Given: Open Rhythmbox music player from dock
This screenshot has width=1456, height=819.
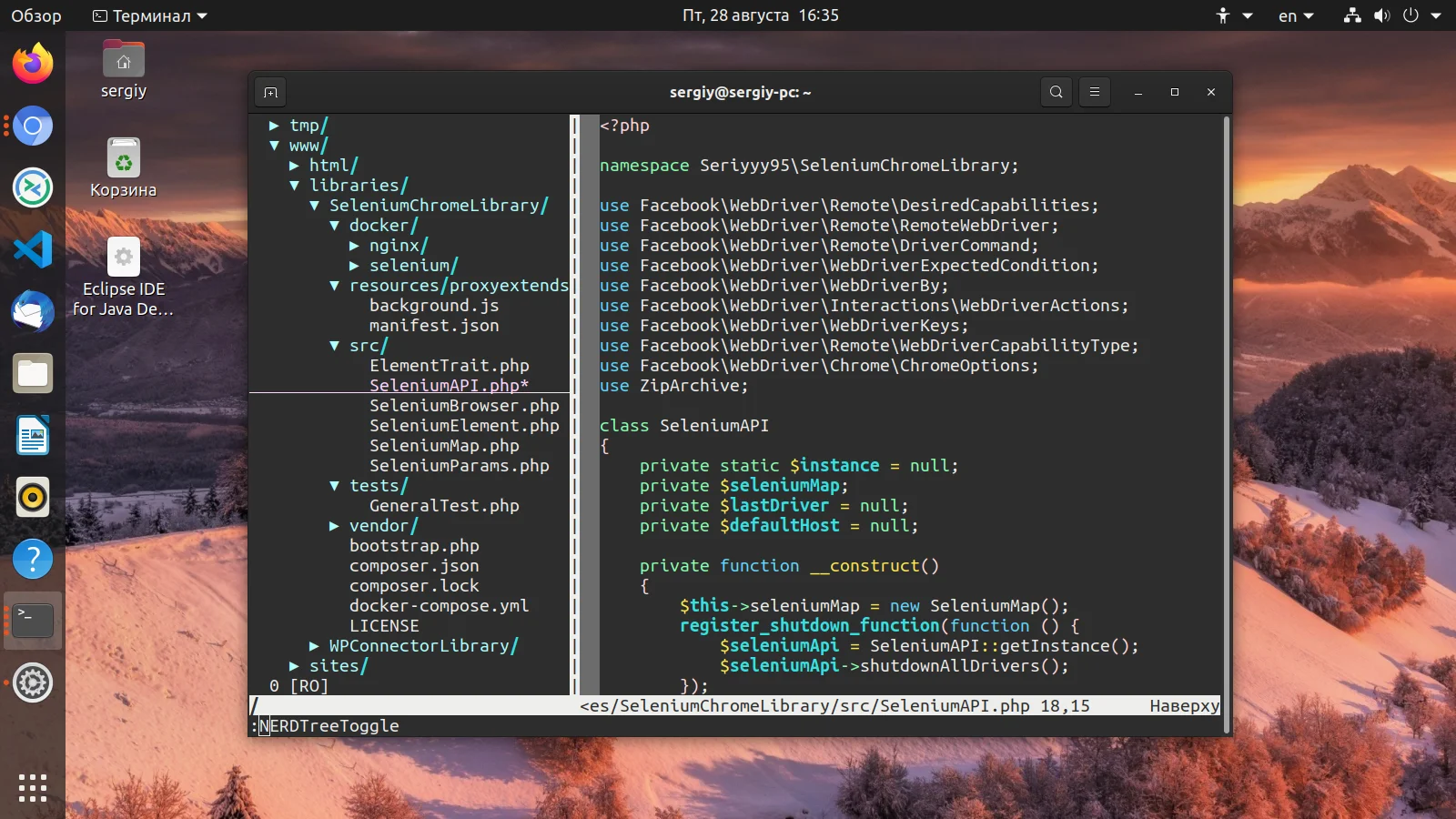Looking at the screenshot, I should click(33, 497).
